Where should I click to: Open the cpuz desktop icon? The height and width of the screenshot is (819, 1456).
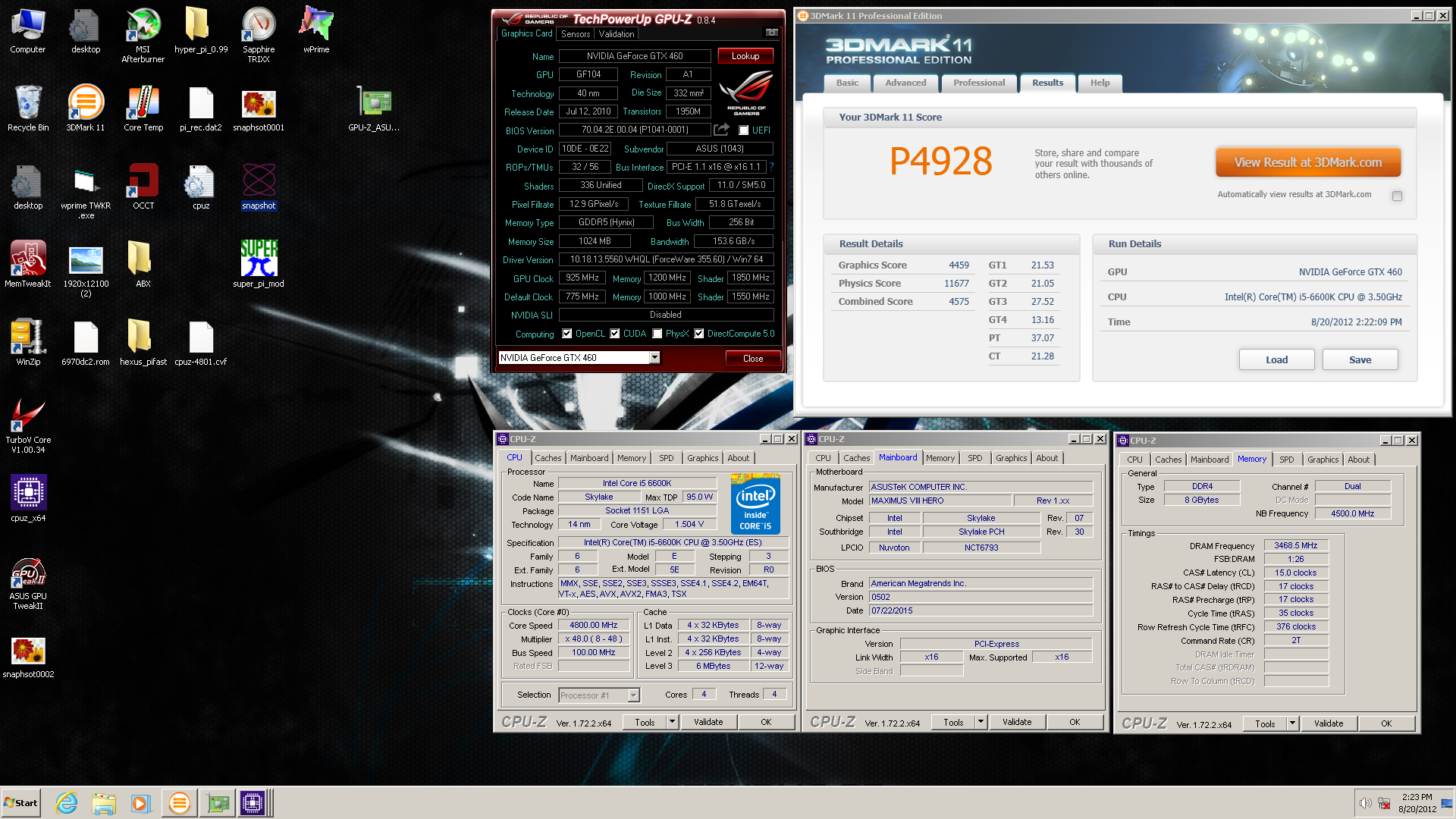tap(201, 187)
